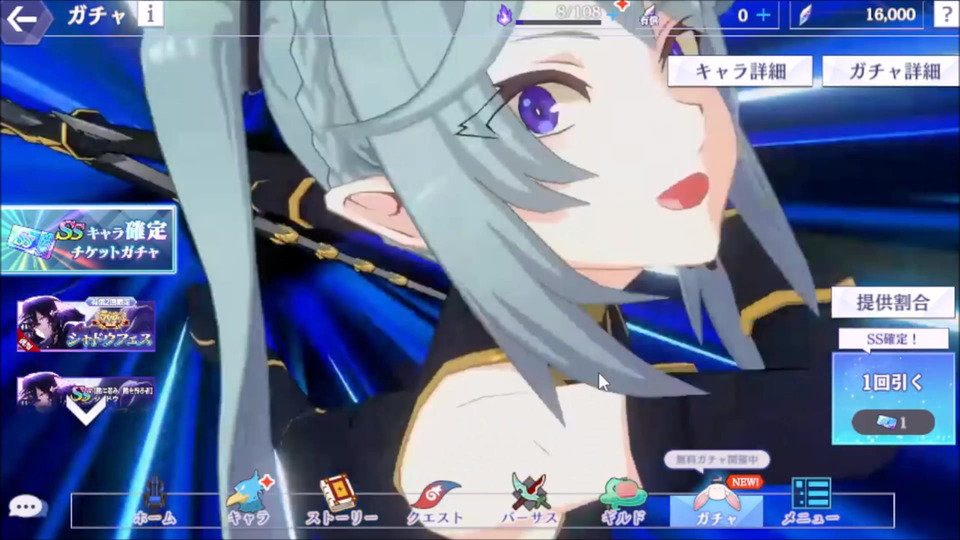Tap the SS確定！ label
Image resolution: width=960 pixels, height=540 pixels.
(x=893, y=339)
